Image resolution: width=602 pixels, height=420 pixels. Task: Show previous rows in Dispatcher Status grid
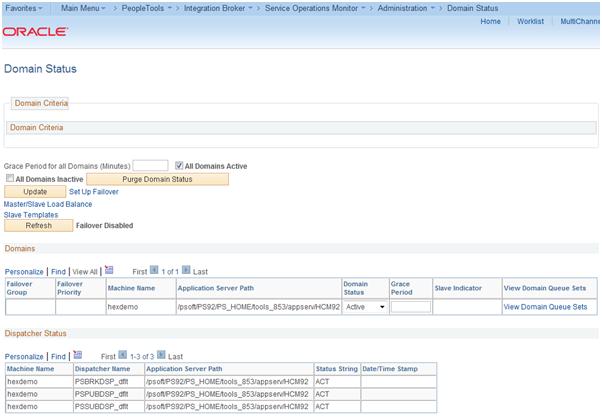click(x=122, y=355)
